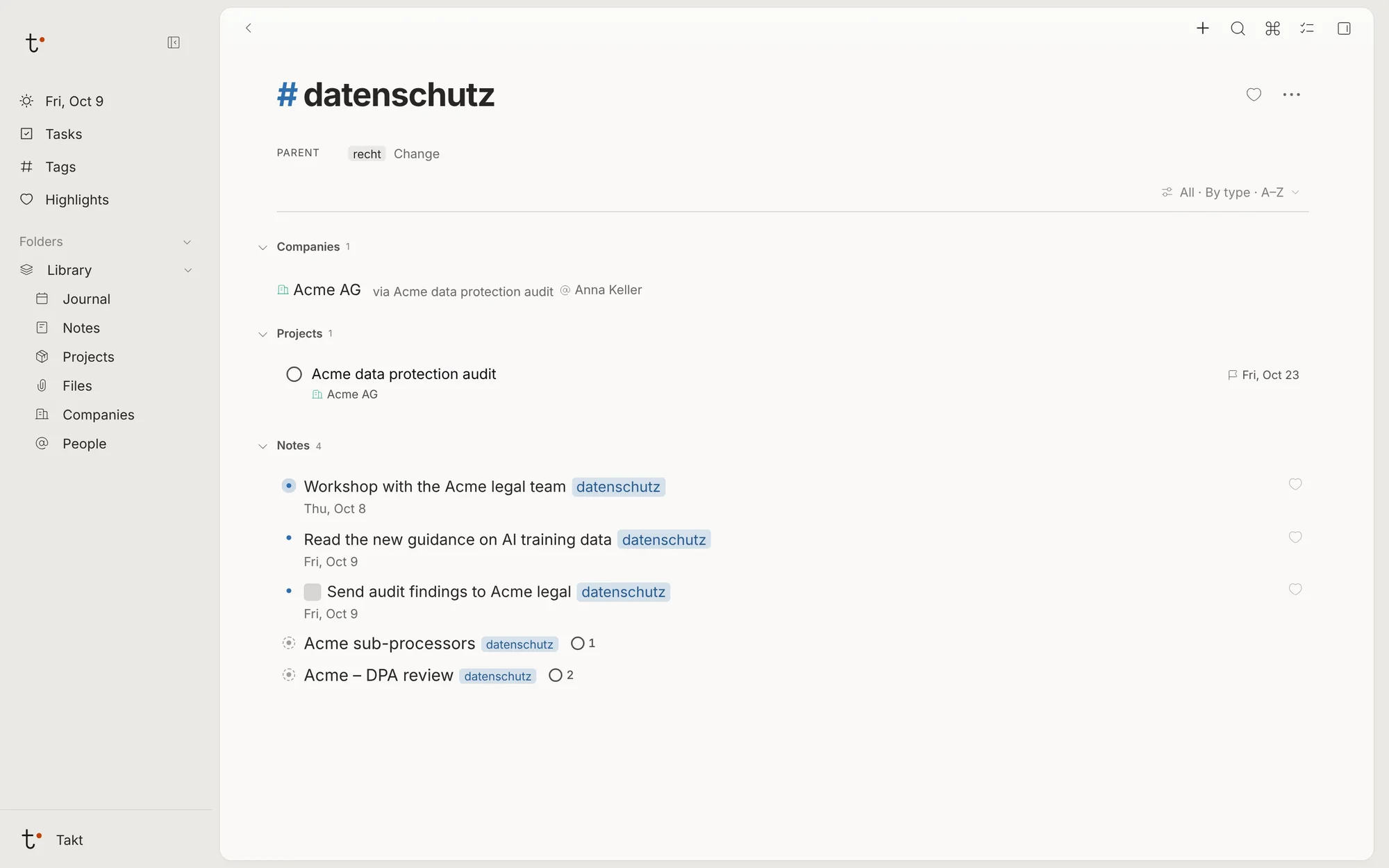Click datenschutz tag on Workshop note
Screen dimensions: 1389x868
(618, 487)
